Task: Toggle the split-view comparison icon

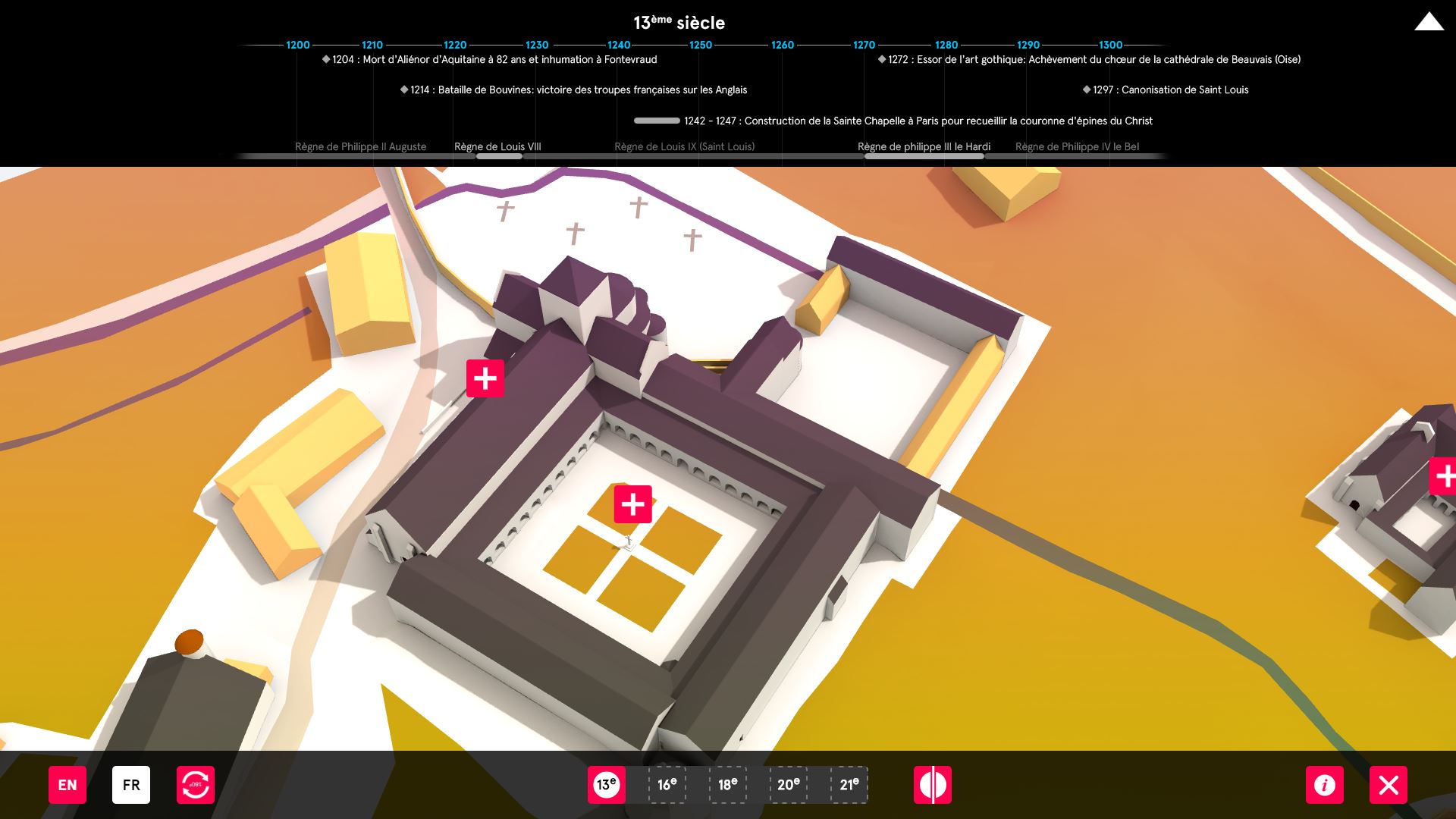Action: pyautogui.click(x=933, y=785)
